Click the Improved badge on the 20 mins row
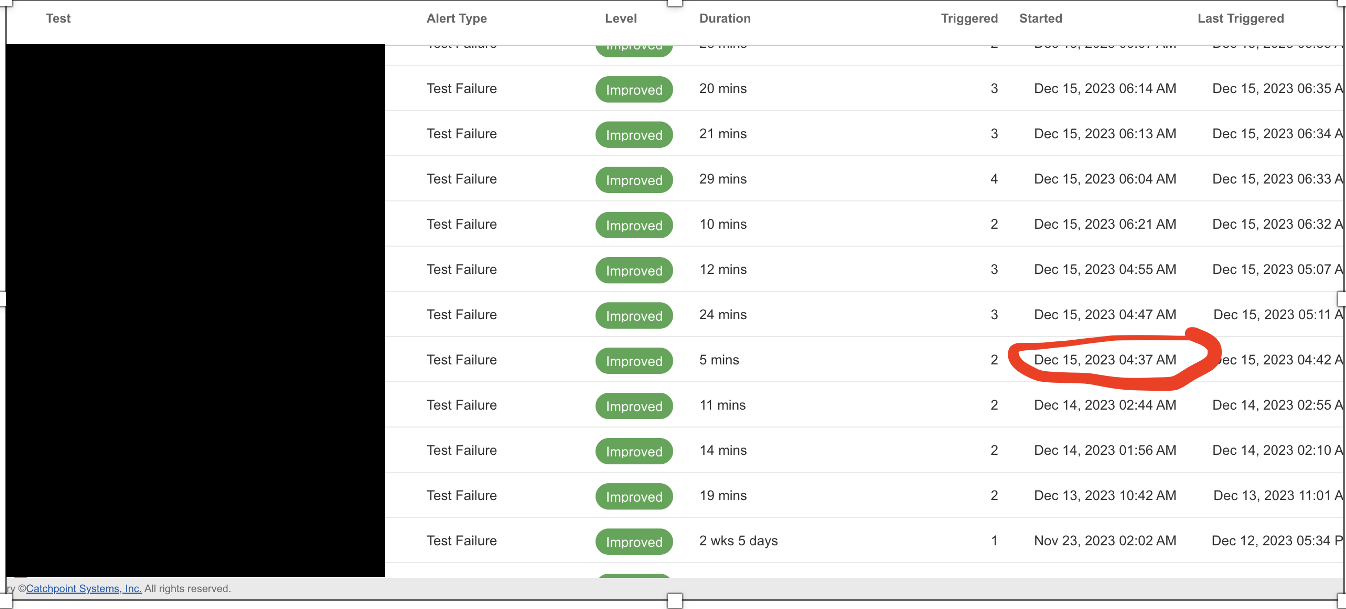Screen dimensions: 1346x609 click(634, 89)
